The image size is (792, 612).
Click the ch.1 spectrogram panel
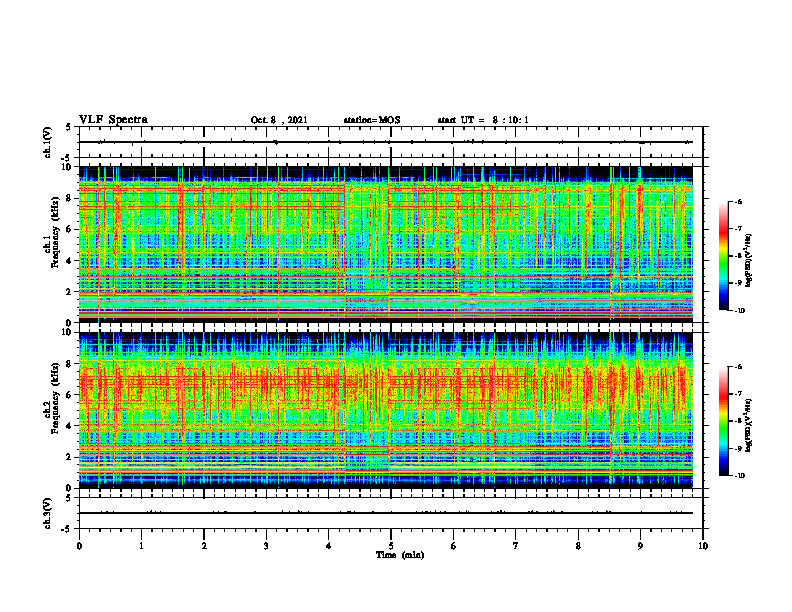click(385, 244)
